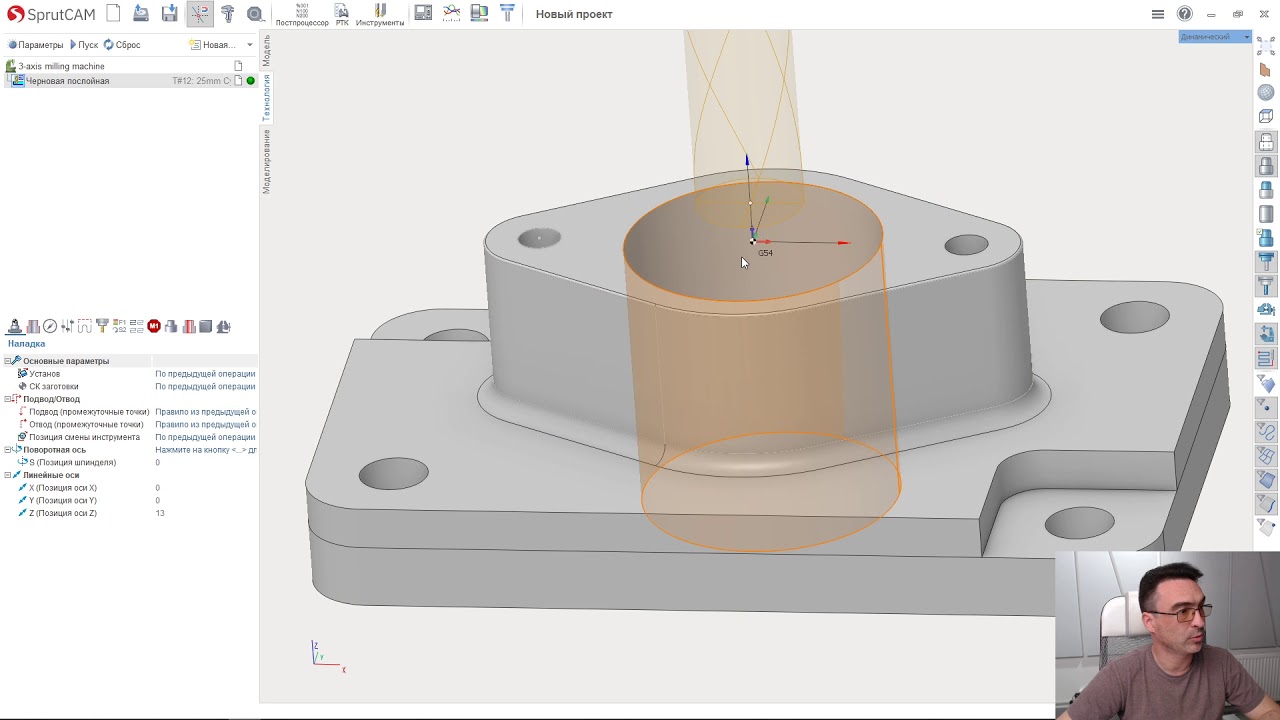The image size is (1280, 720).
Task: Open feeds and speeds F1 S2 icon
Action: [x=119, y=326]
